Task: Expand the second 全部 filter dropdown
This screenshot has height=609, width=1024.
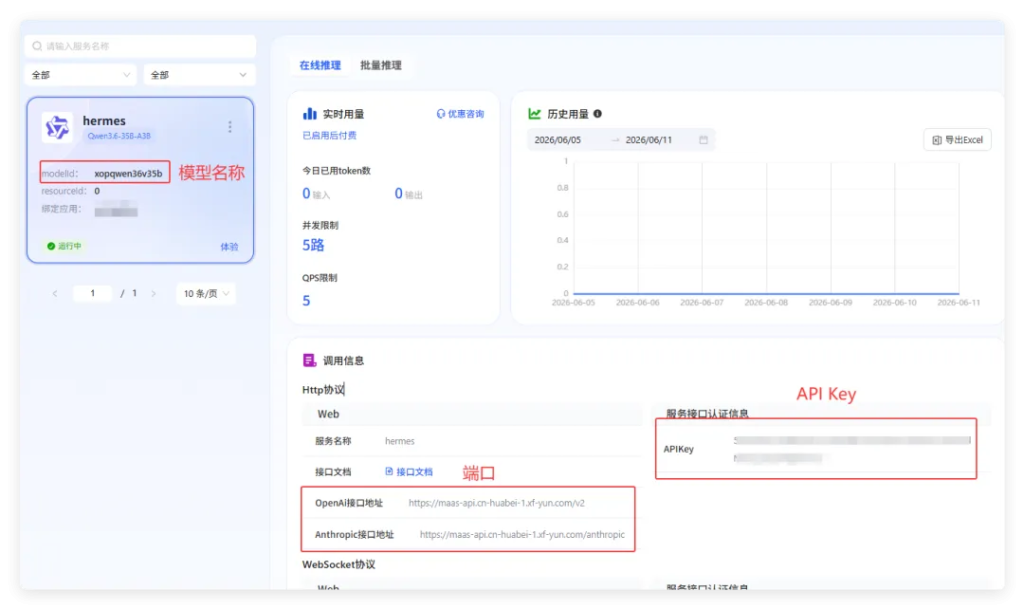Action: 199,75
